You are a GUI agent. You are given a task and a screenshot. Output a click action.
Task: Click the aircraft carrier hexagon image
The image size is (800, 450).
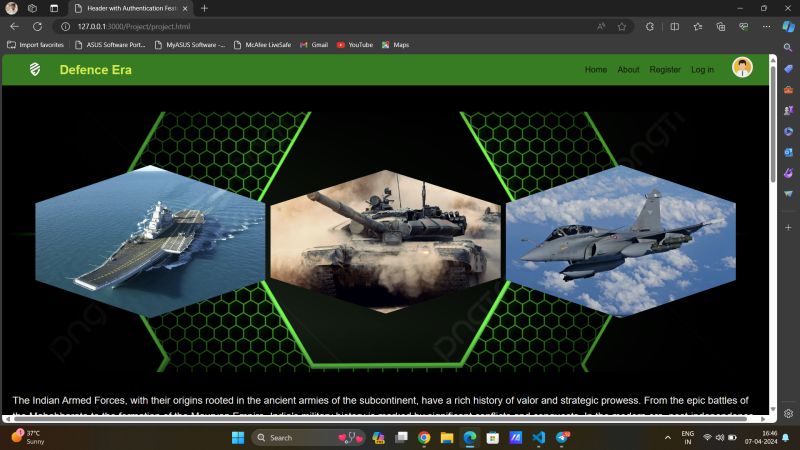pyautogui.click(x=150, y=241)
